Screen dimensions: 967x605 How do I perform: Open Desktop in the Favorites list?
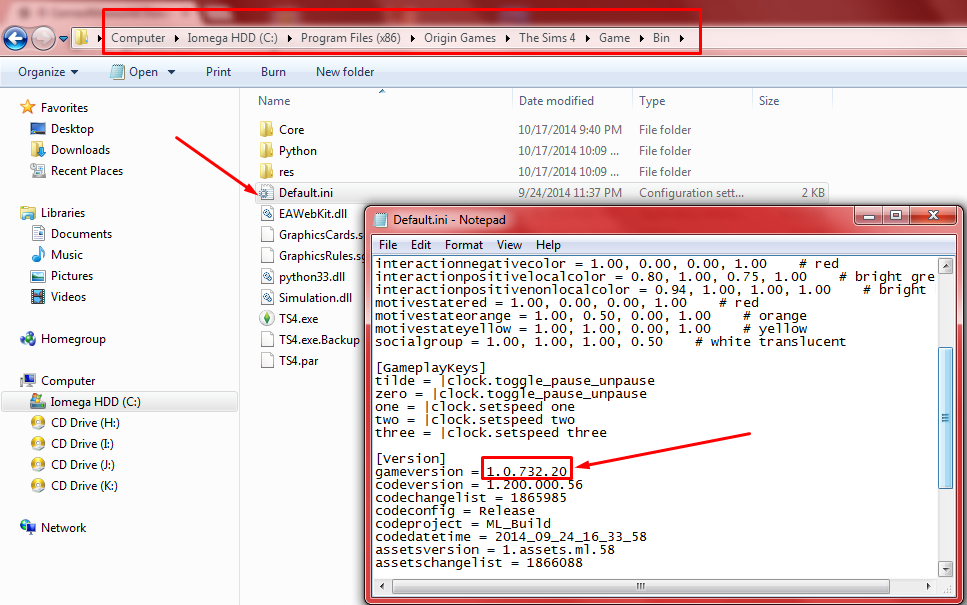pos(62,129)
